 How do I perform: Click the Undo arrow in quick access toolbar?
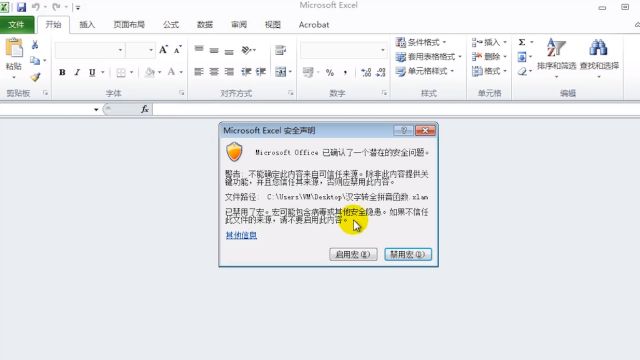[x=36, y=7]
